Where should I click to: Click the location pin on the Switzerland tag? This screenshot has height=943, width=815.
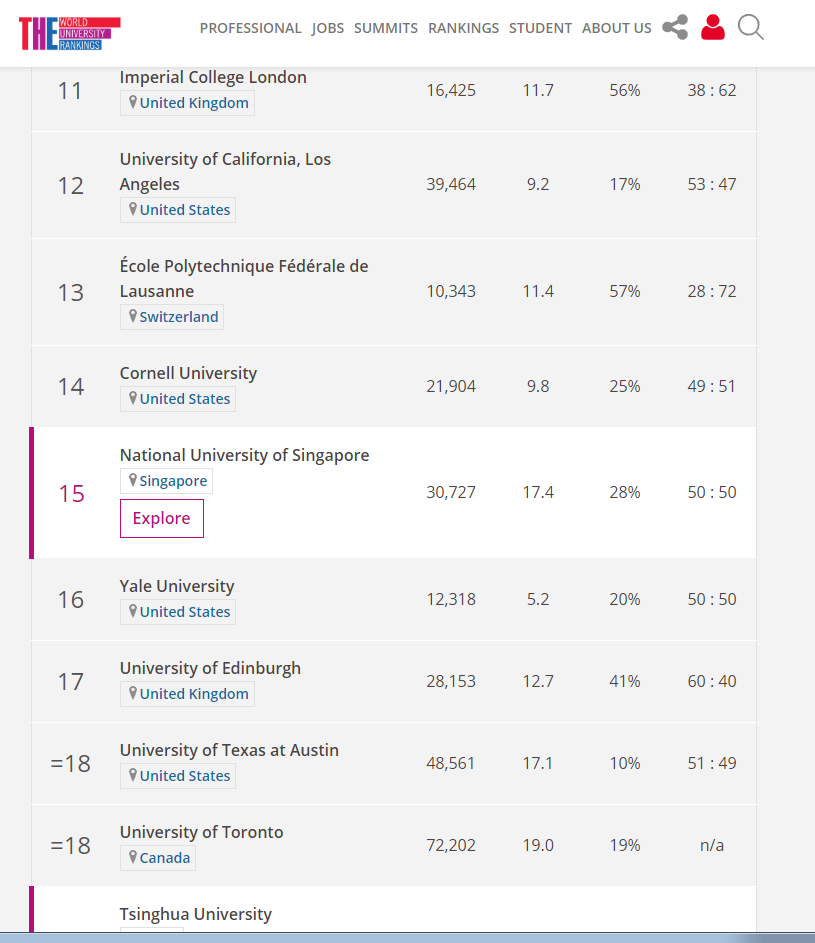tap(133, 316)
